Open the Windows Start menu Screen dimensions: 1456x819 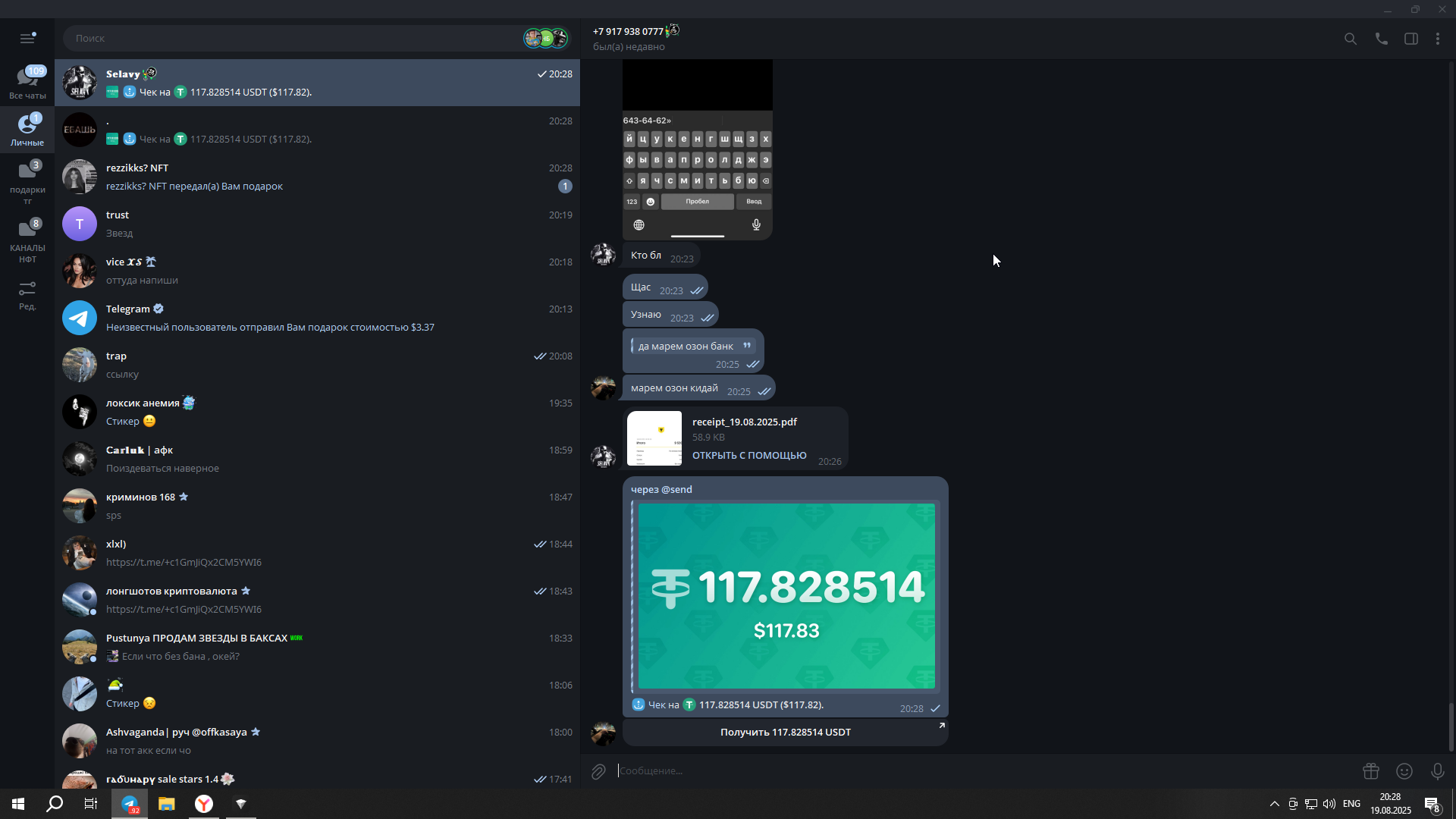[18, 804]
